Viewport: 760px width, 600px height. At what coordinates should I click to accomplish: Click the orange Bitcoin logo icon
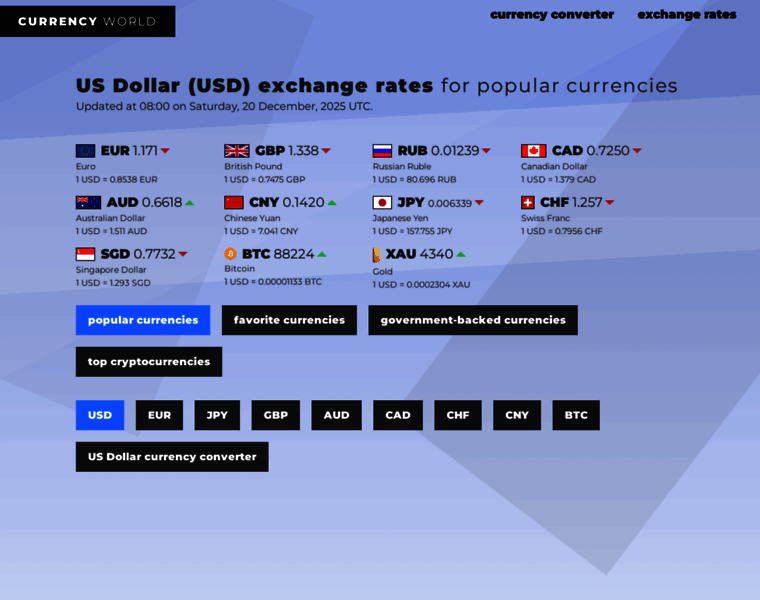coord(230,253)
